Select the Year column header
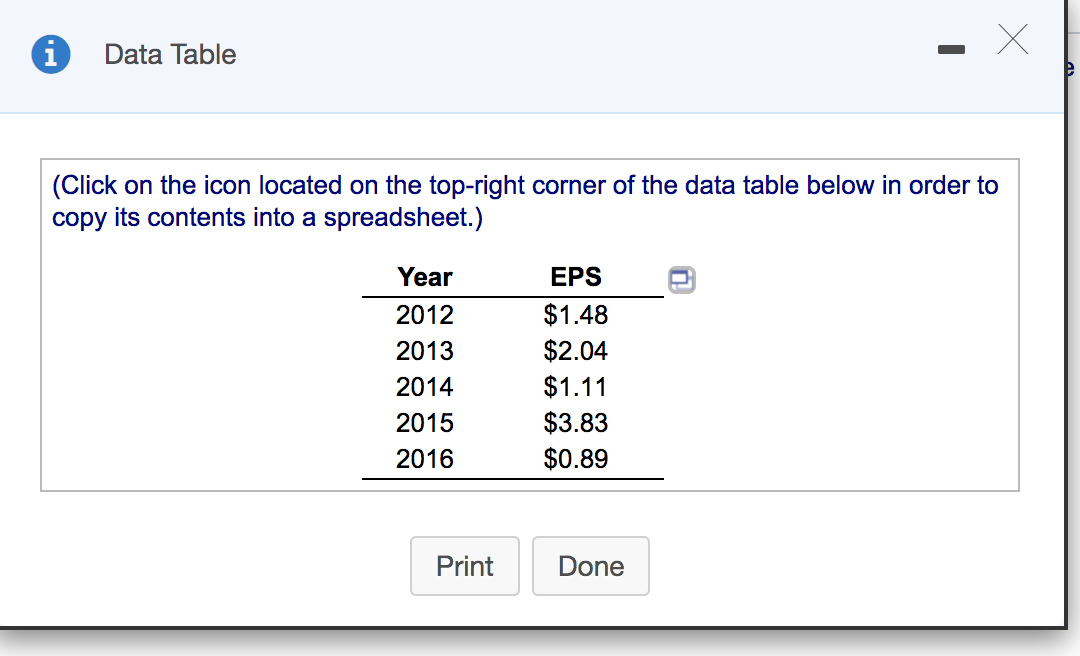This screenshot has height=656, width=1080. coord(425,277)
